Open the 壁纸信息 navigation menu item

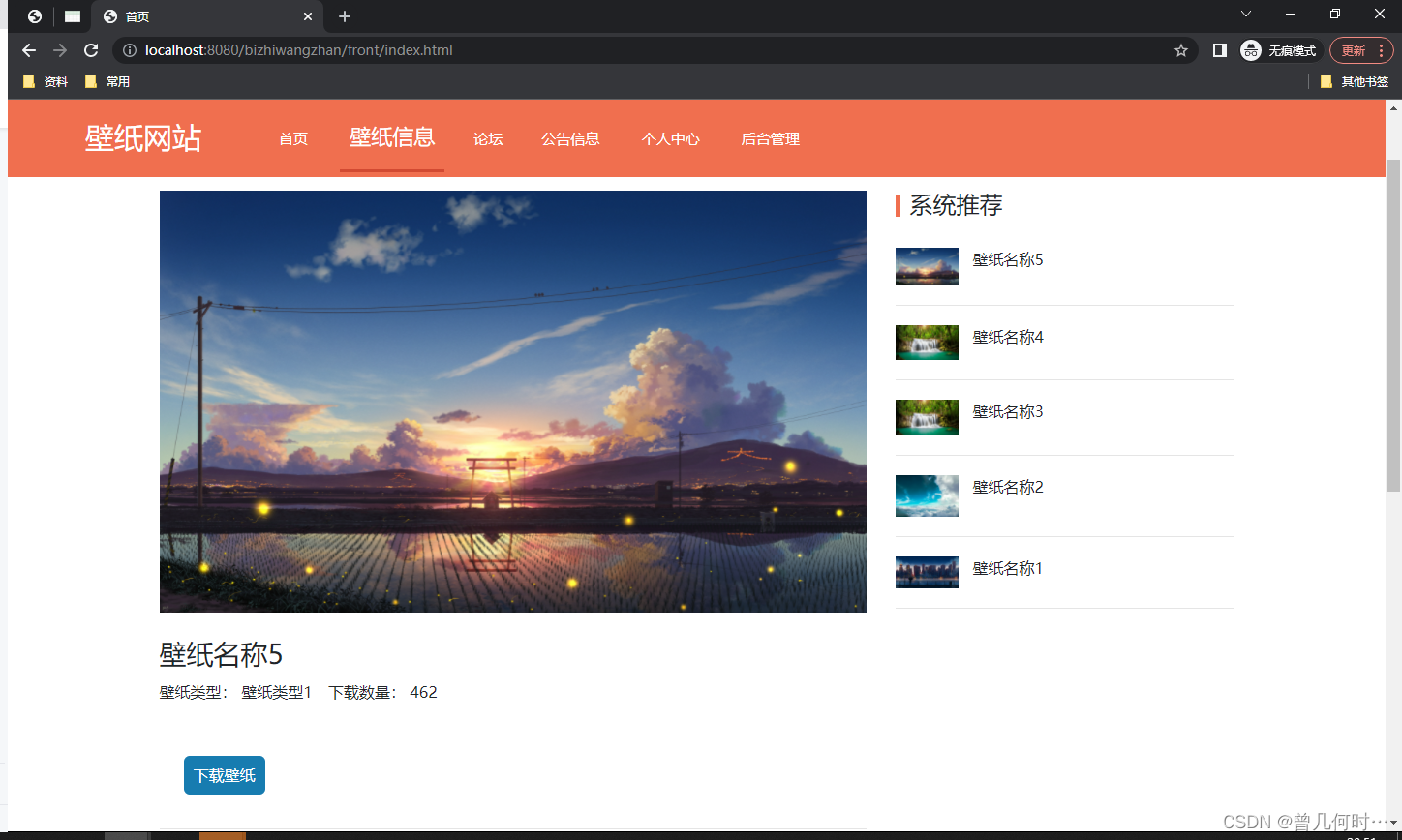[391, 138]
